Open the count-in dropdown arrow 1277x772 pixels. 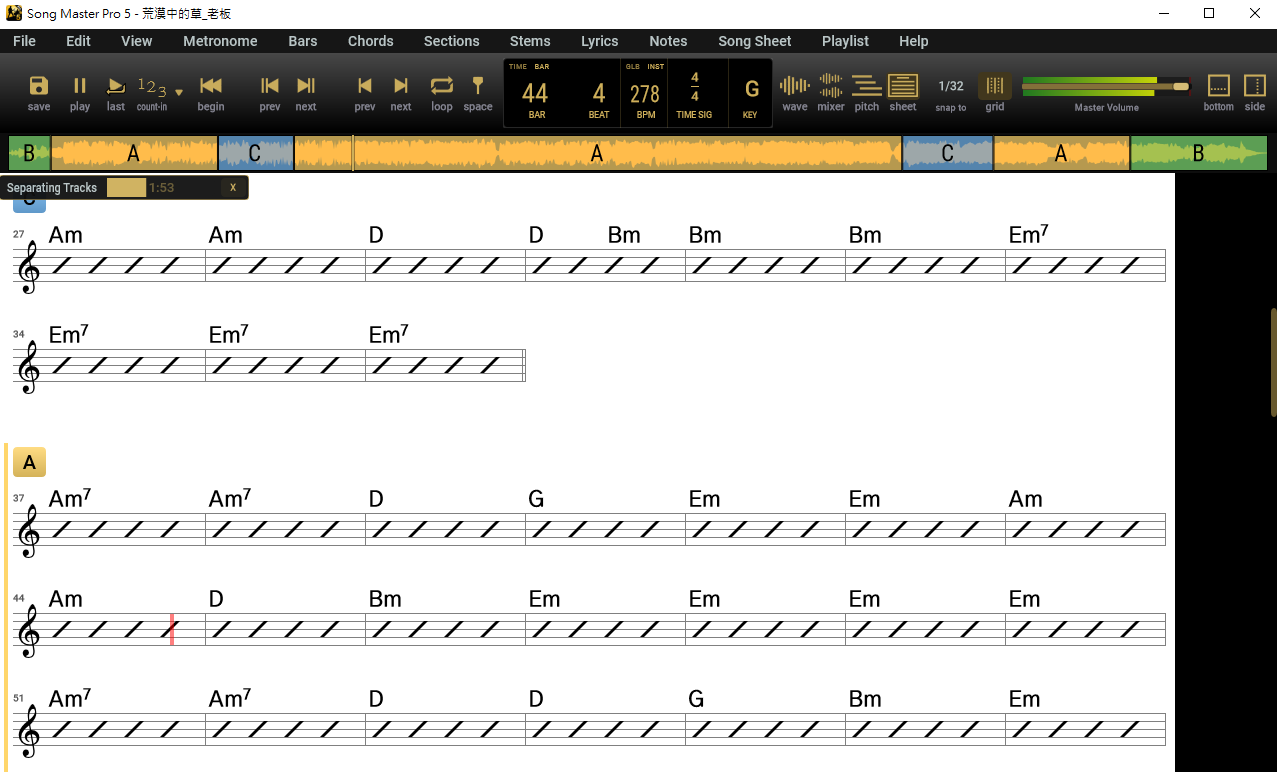179,92
